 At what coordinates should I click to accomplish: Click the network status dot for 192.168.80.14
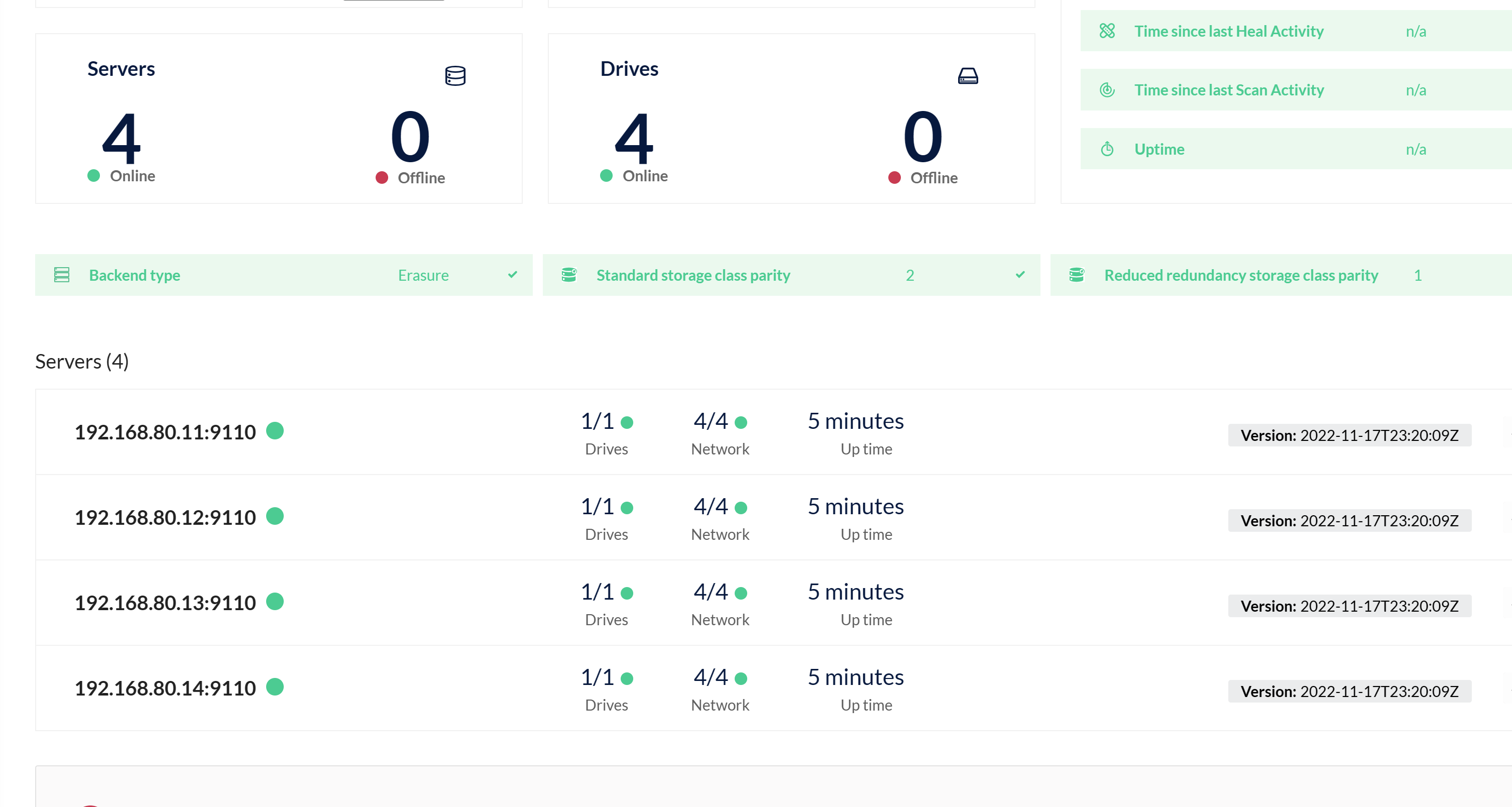pyautogui.click(x=741, y=678)
